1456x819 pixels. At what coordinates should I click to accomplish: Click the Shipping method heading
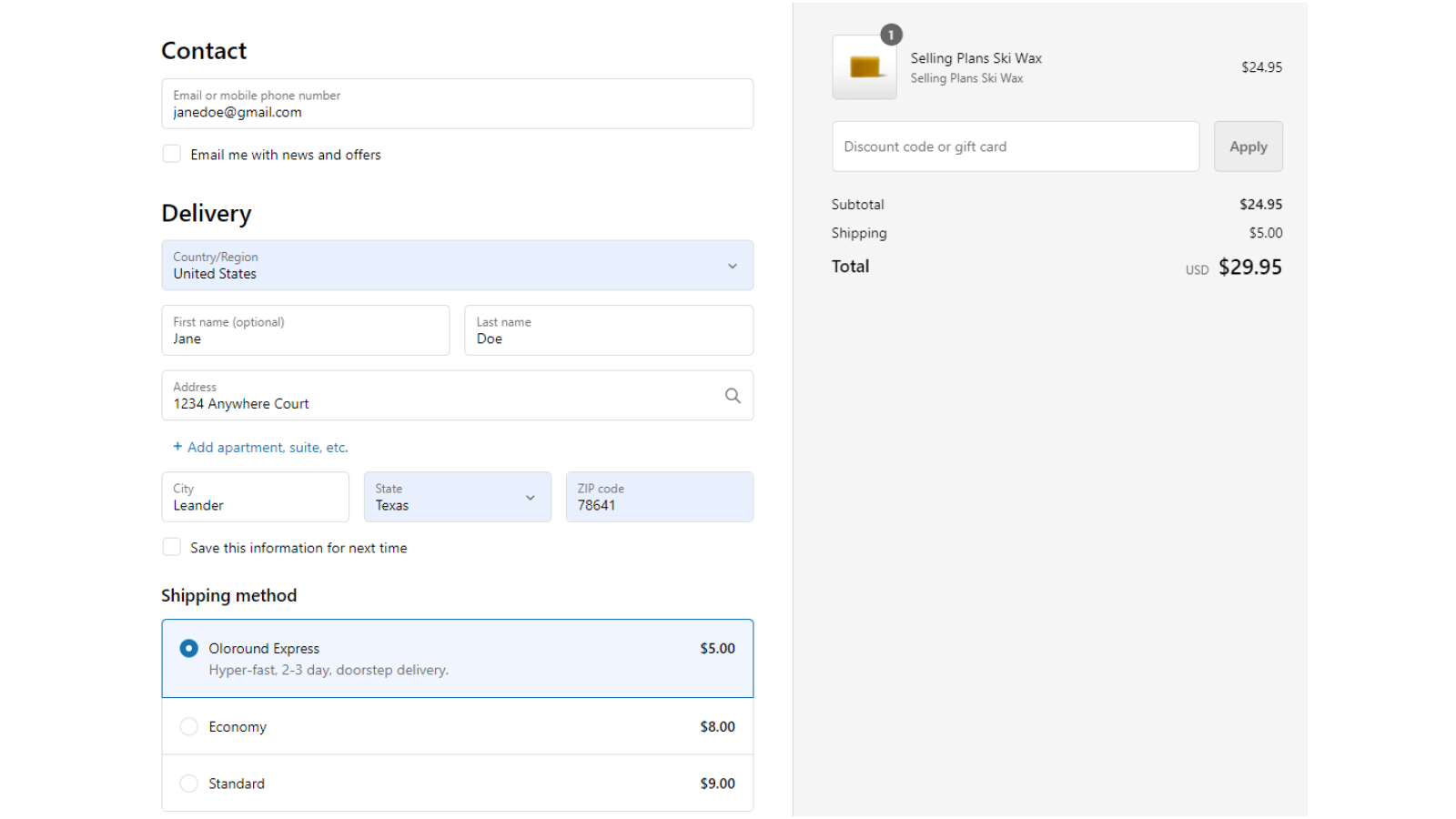(229, 596)
